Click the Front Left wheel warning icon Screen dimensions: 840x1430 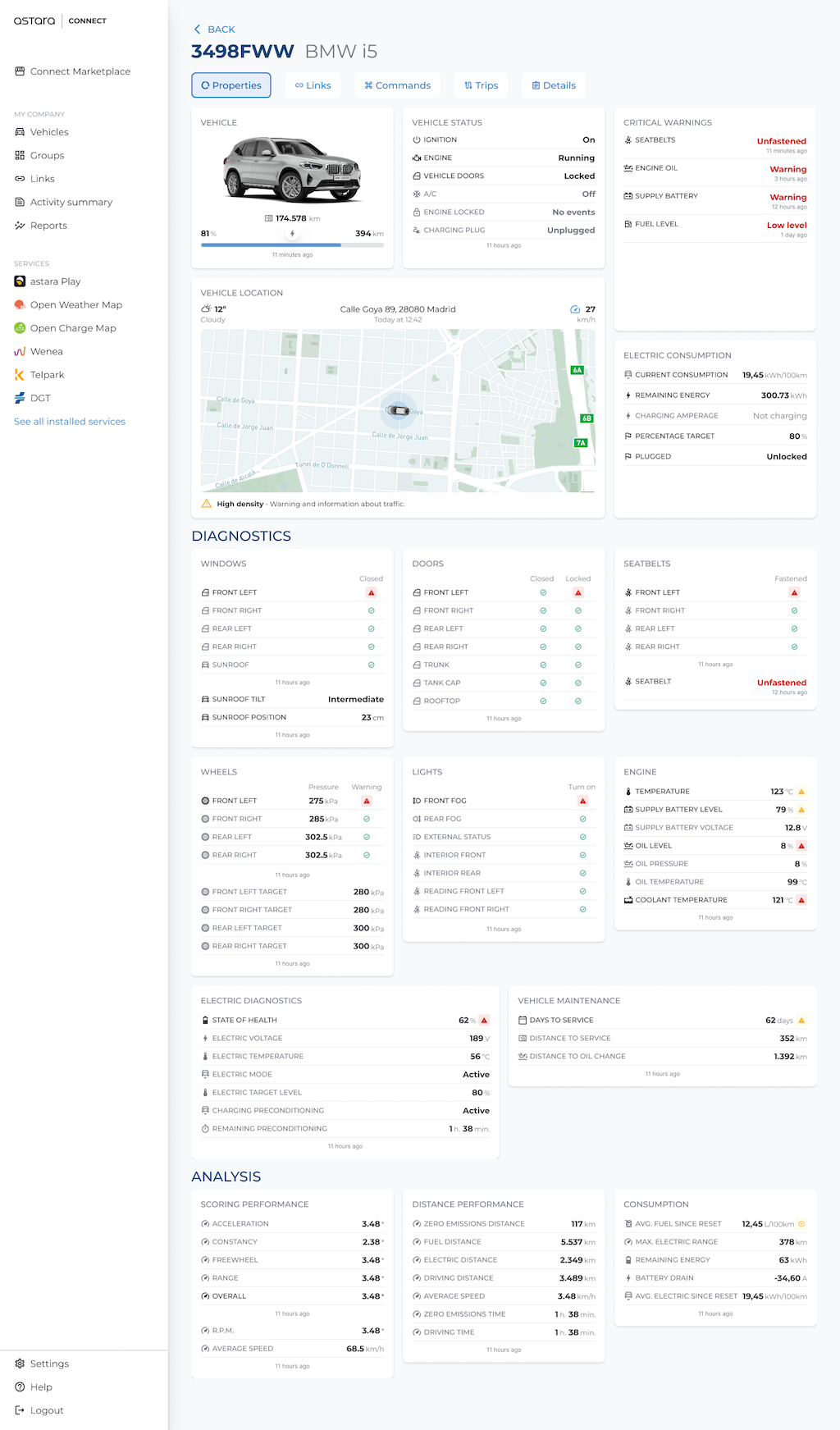367,801
